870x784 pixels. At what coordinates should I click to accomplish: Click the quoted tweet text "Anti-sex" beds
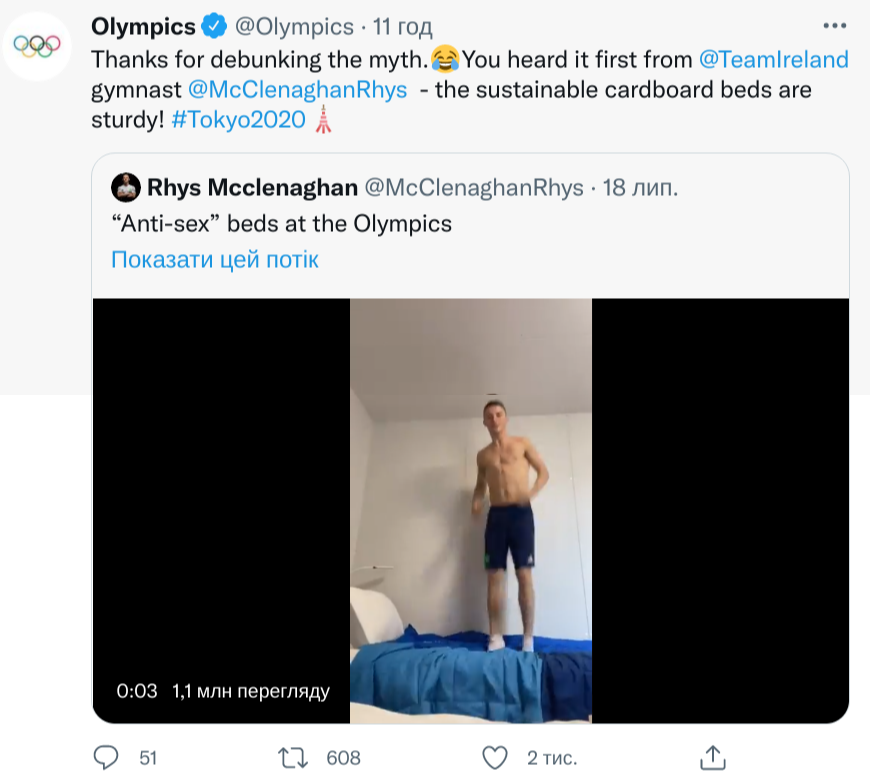tap(281, 223)
